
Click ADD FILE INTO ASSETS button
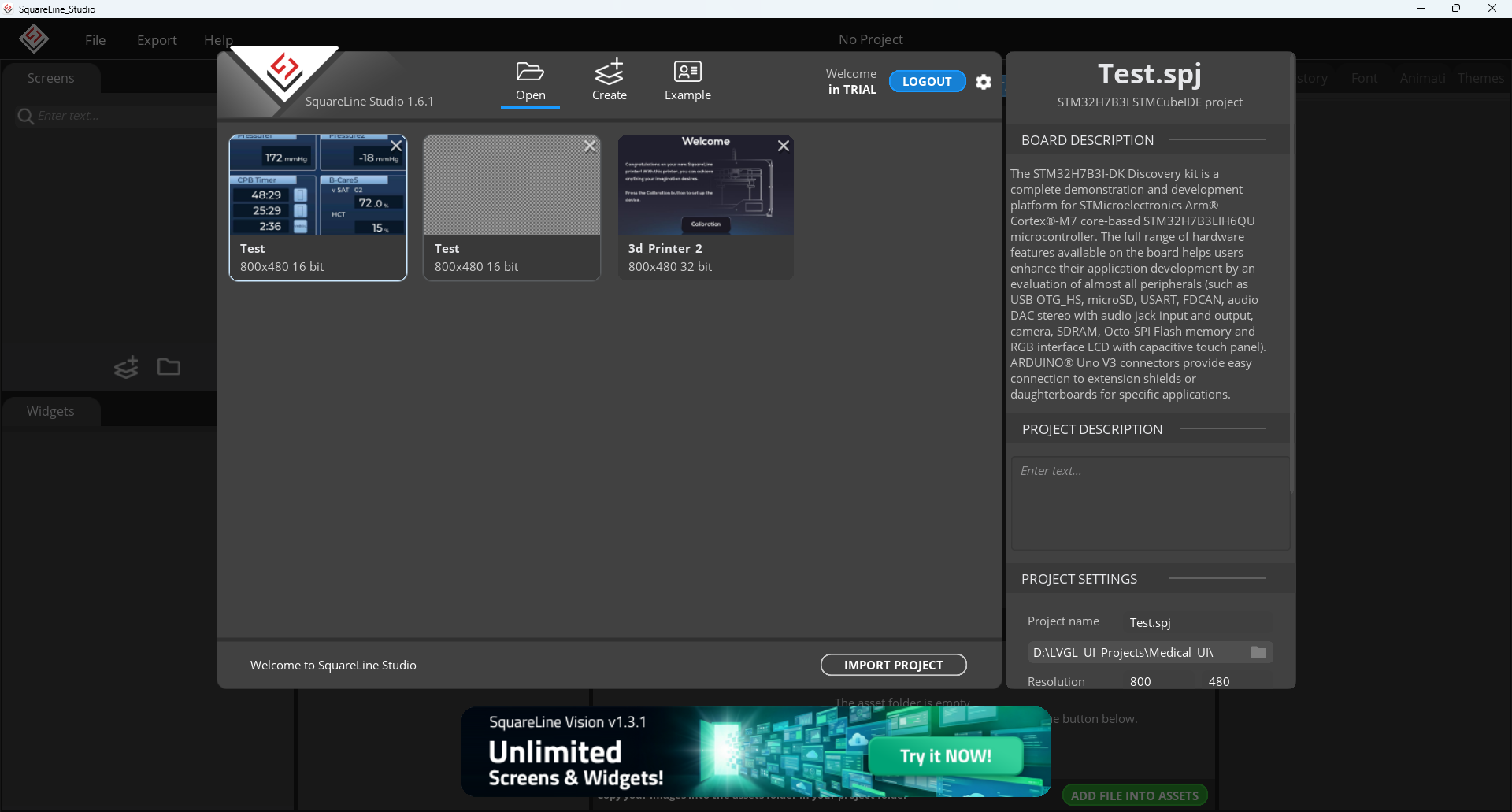pyautogui.click(x=1135, y=795)
